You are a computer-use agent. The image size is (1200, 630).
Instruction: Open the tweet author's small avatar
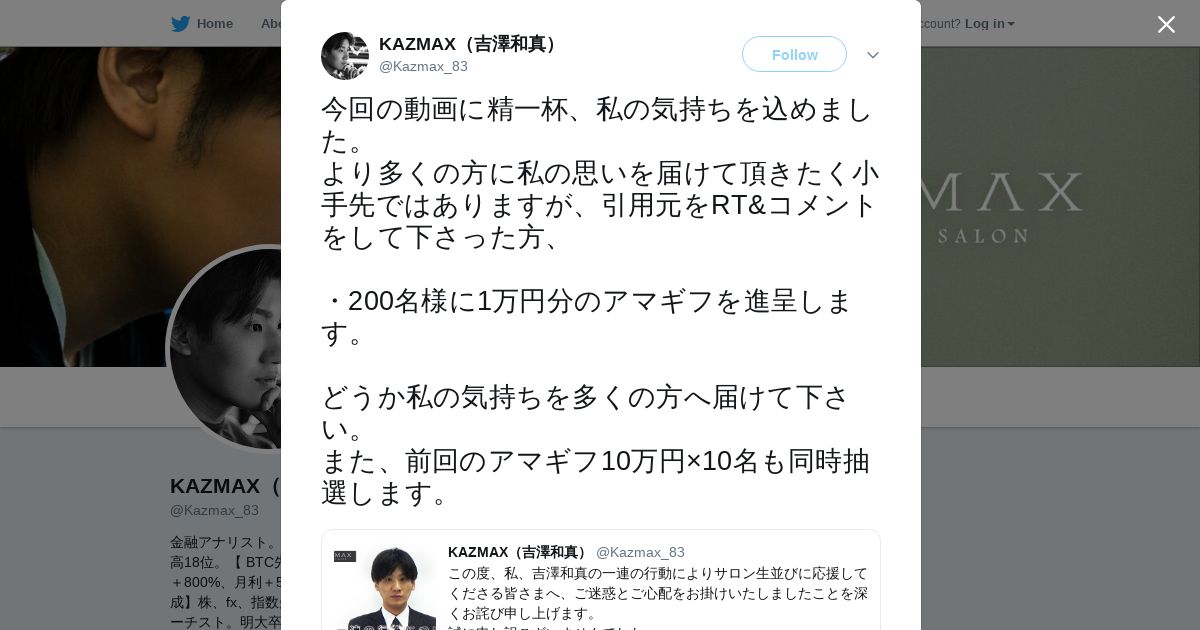[x=345, y=56]
